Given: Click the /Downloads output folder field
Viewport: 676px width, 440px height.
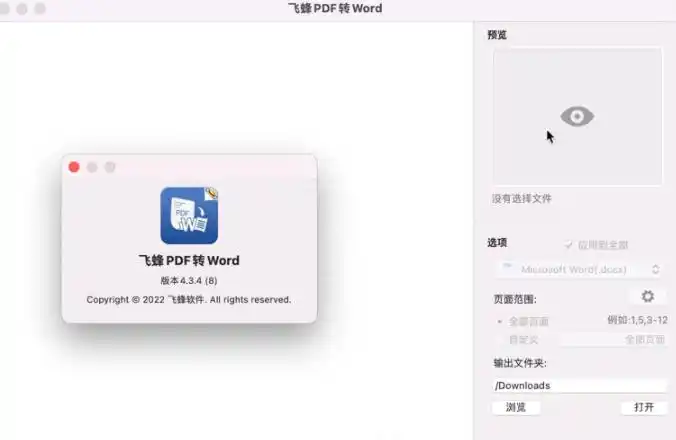Looking at the screenshot, I should (579, 385).
